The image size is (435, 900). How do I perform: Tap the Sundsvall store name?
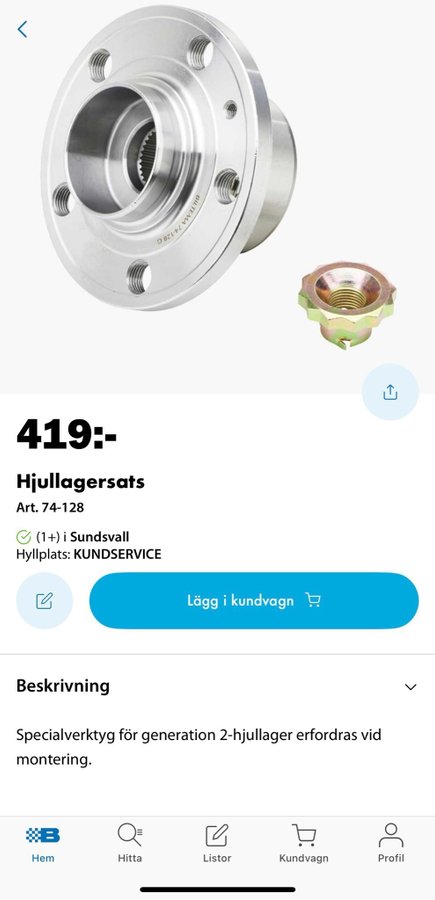click(99, 537)
